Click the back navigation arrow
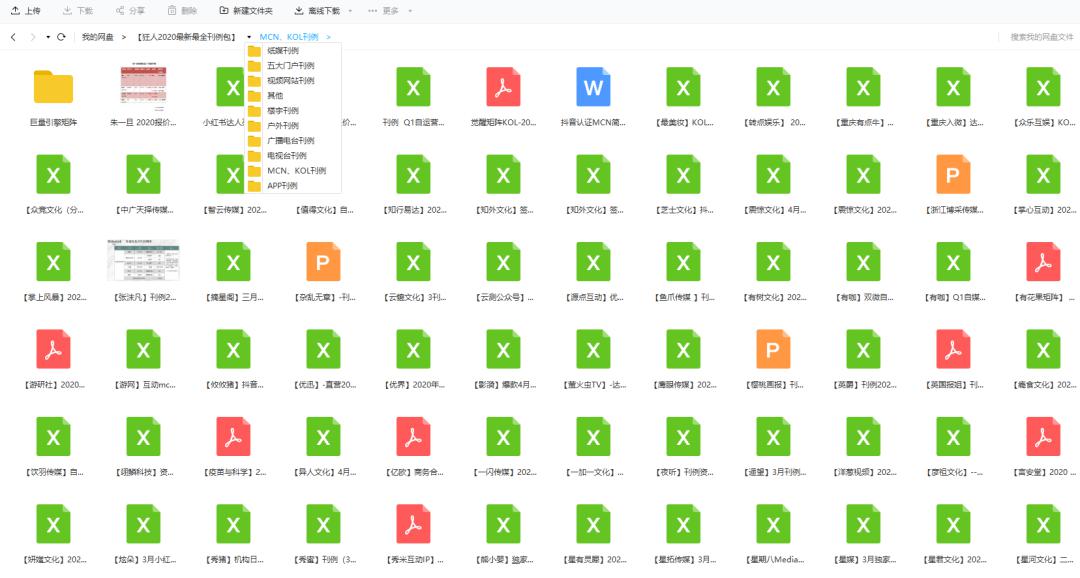The height and width of the screenshot is (578, 1080). click(13, 37)
